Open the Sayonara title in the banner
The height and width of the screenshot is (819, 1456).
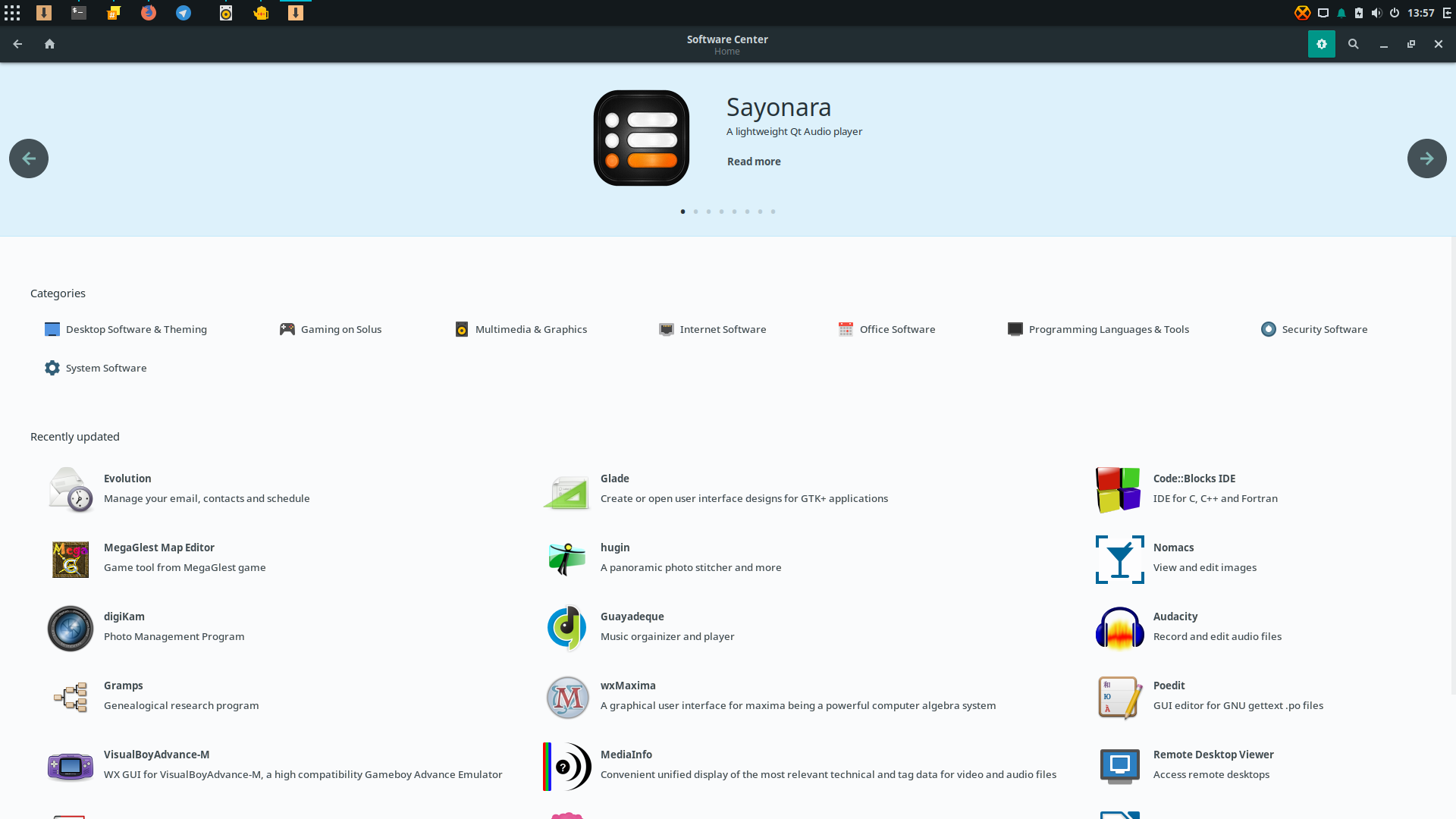779,107
